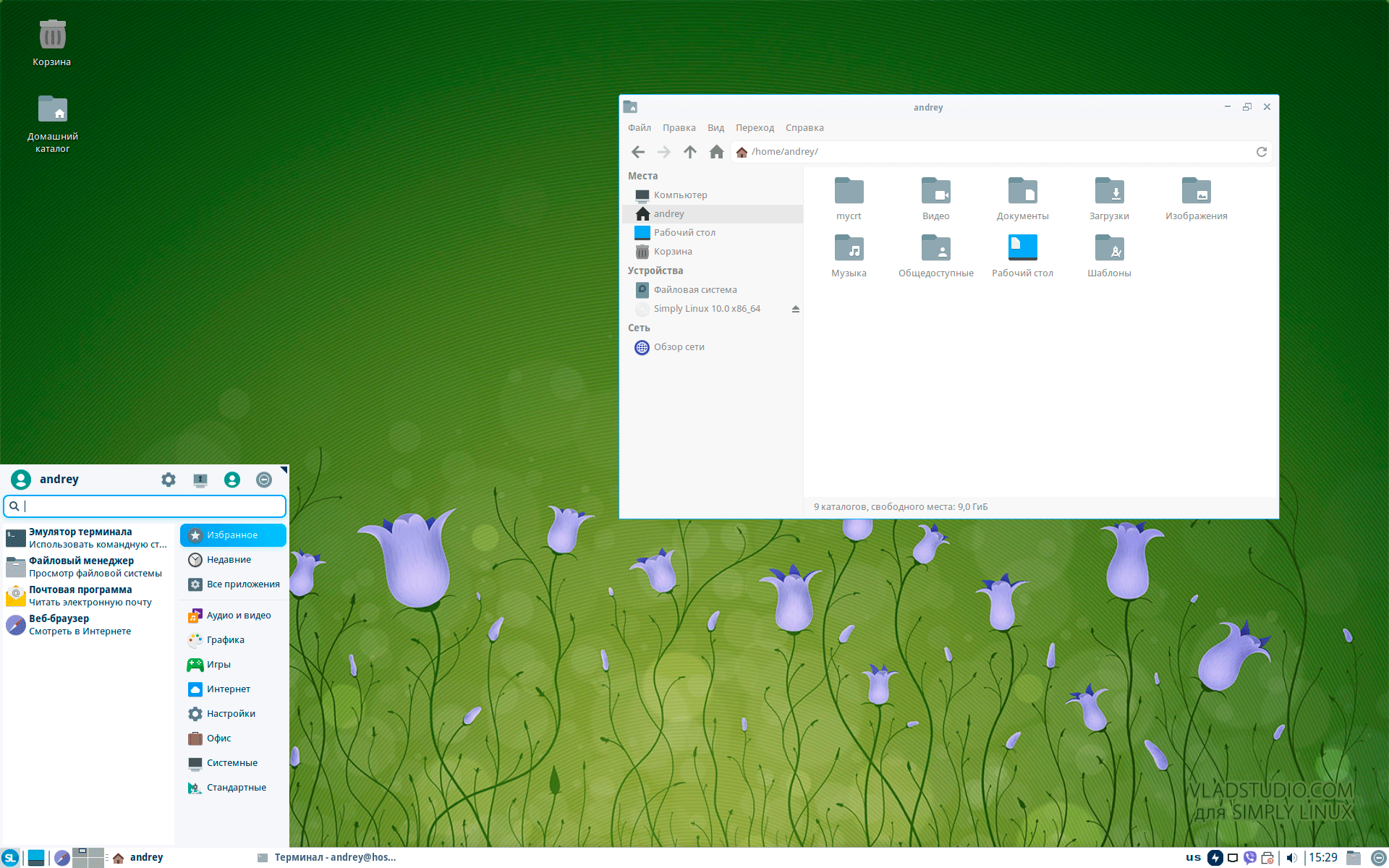Switch to the Терминал window in the taskbar
The width and height of the screenshot is (1389, 868).
point(327,857)
